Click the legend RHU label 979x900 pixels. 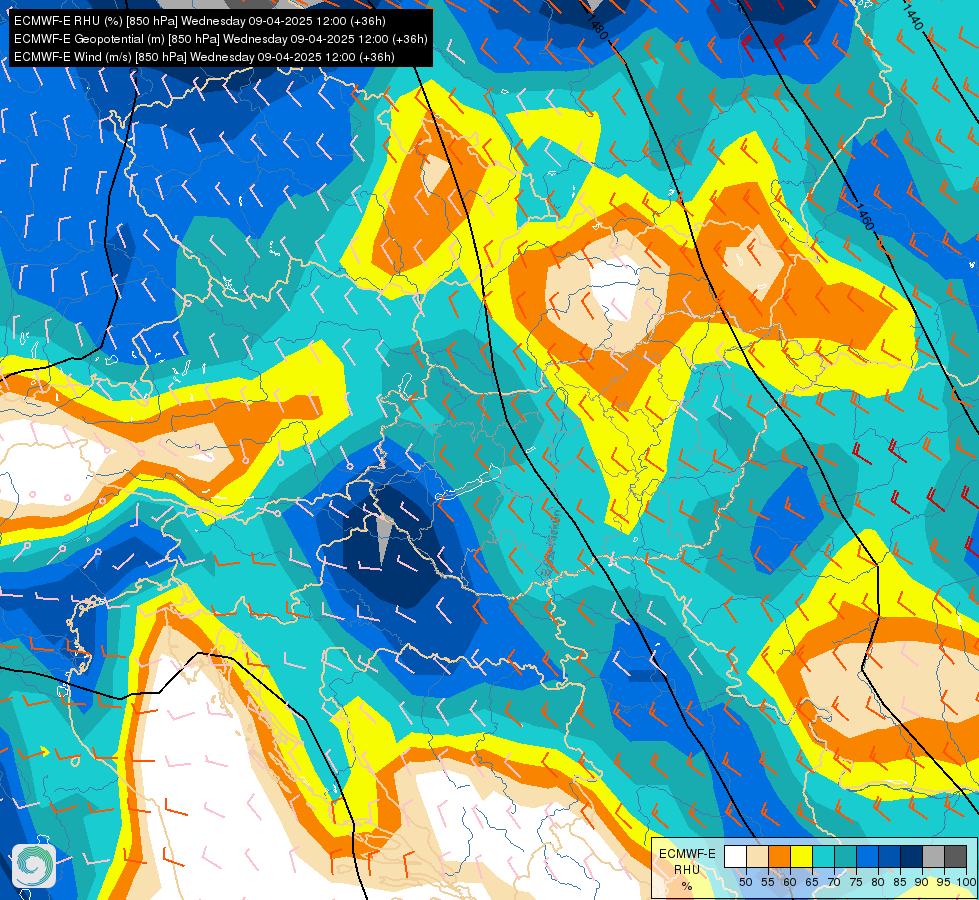click(x=687, y=870)
